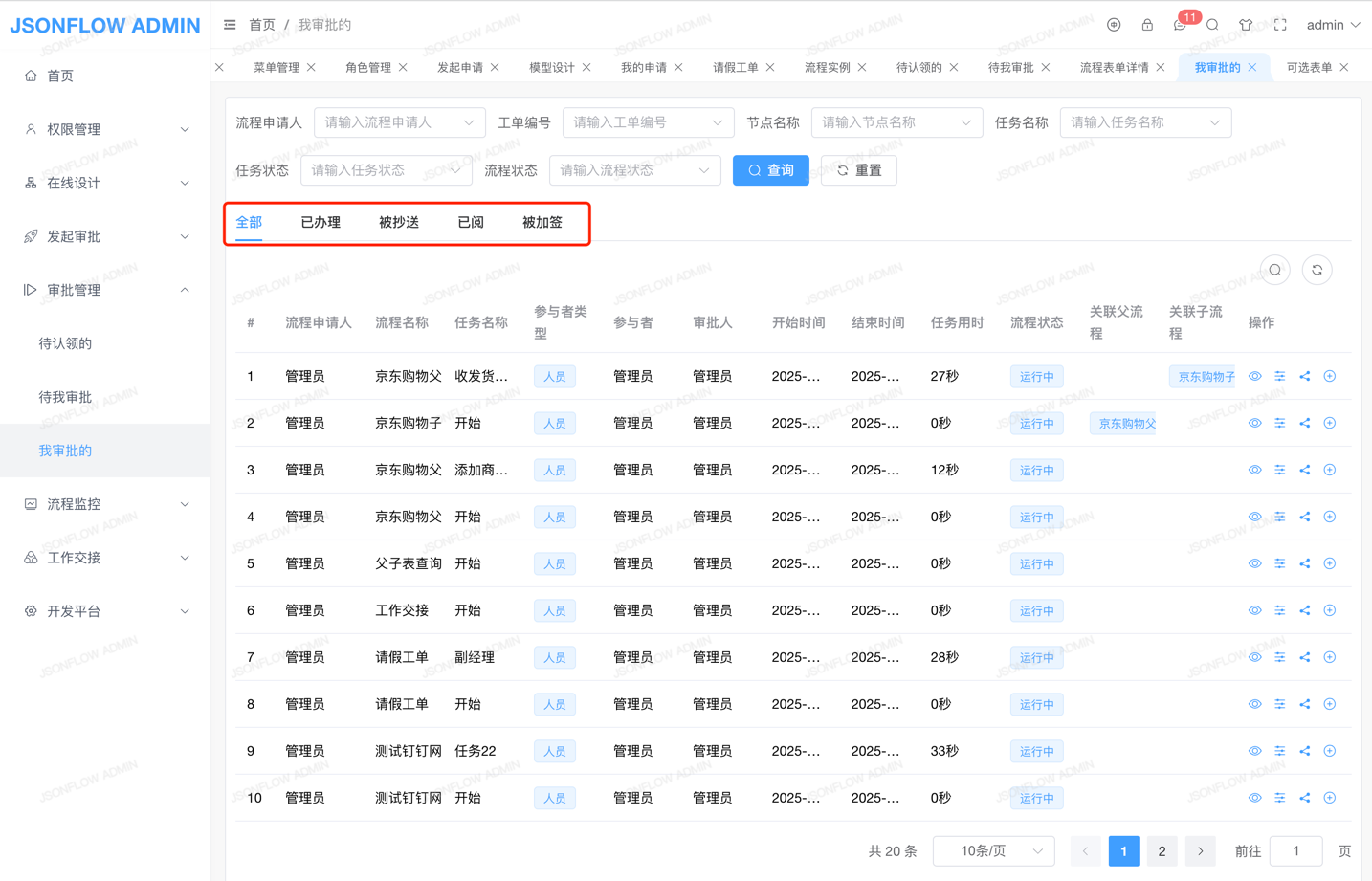Collapse the sidebar with the hamburger icon
The image size is (1372, 881).
point(230,25)
